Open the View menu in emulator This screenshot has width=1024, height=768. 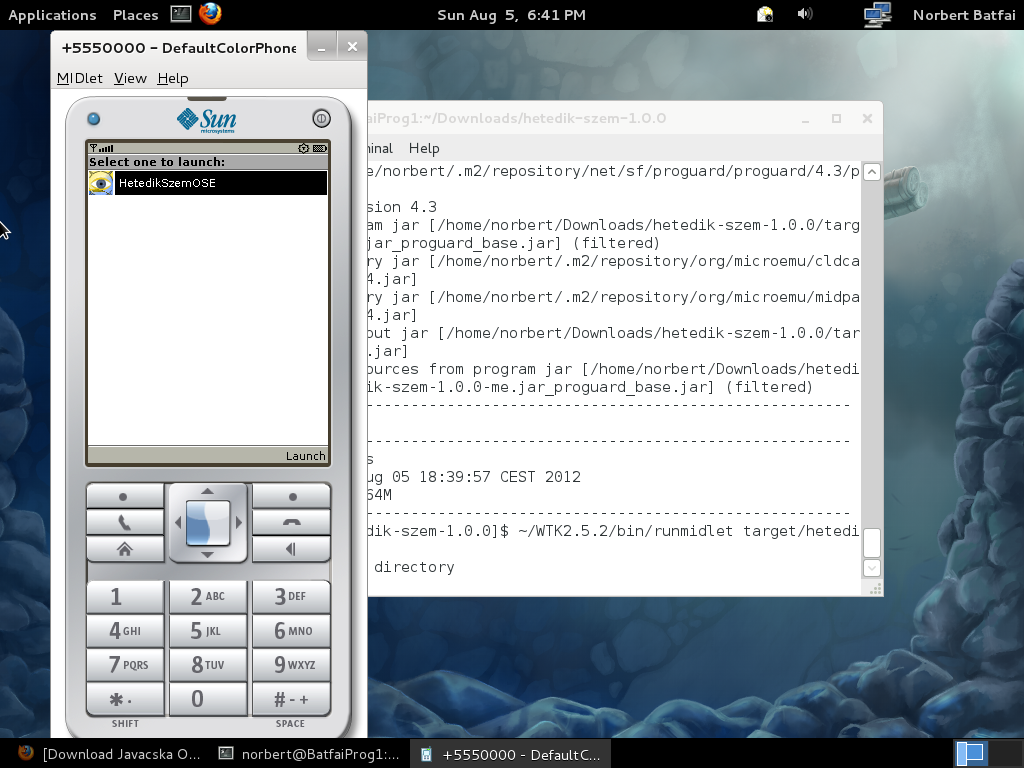click(x=130, y=78)
